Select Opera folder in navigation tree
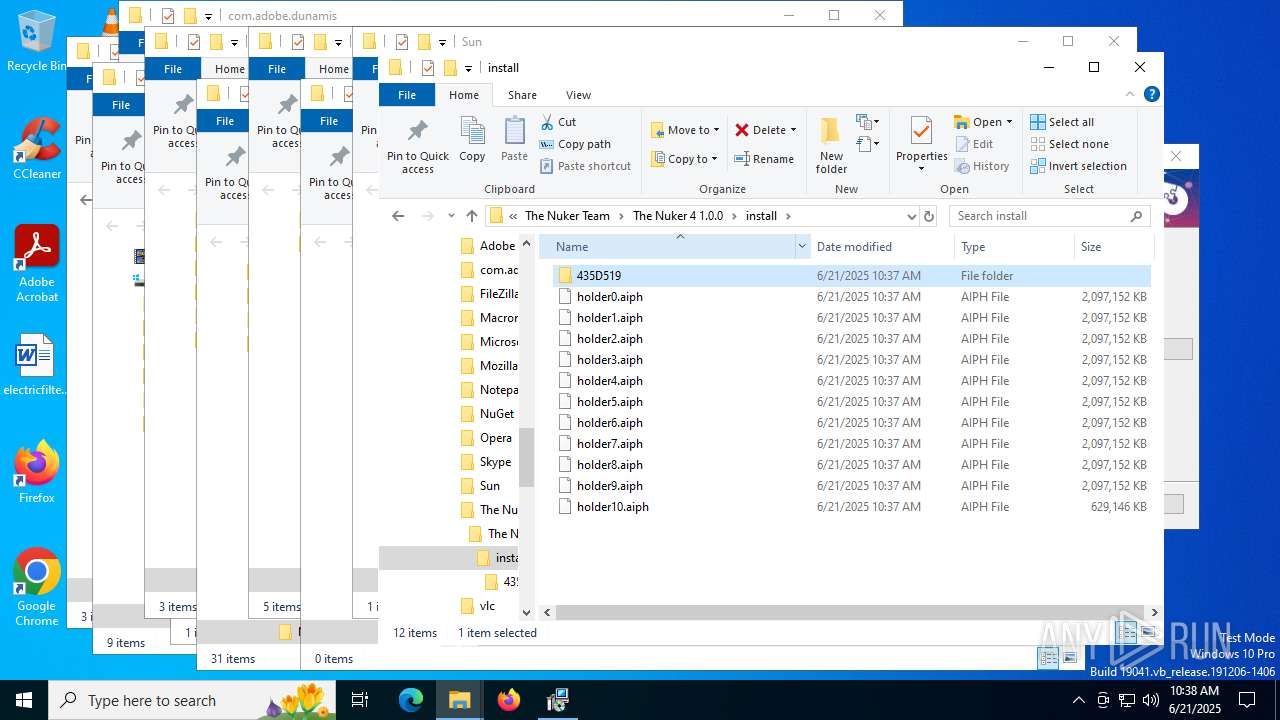This screenshot has height=720, width=1280. tap(487, 438)
